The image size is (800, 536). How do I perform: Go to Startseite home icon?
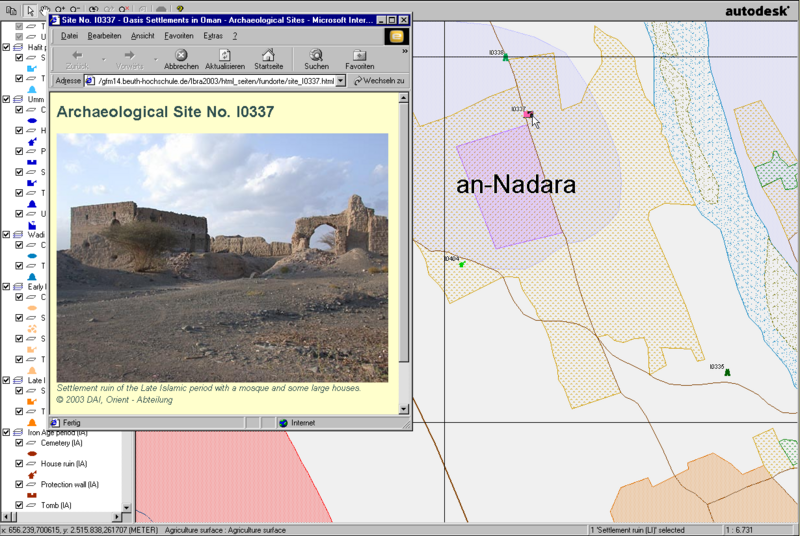click(268, 56)
